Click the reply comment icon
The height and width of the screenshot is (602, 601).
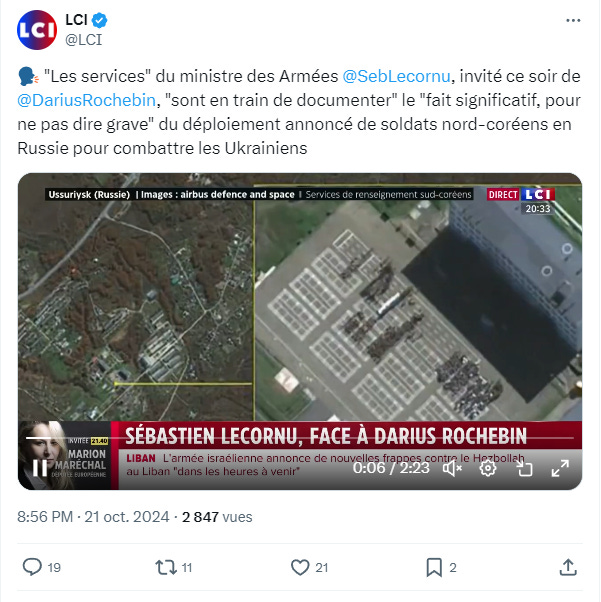[32, 567]
